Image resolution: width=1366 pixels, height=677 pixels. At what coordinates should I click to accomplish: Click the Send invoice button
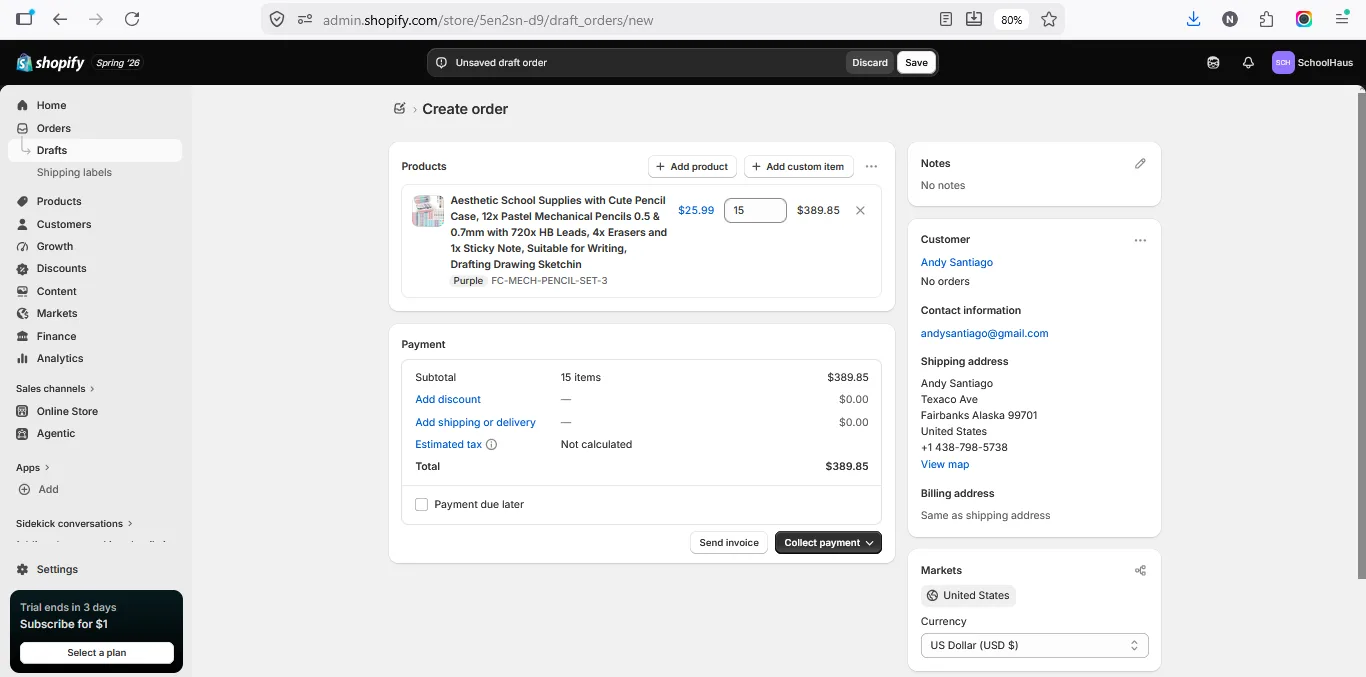pyautogui.click(x=729, y=542)
